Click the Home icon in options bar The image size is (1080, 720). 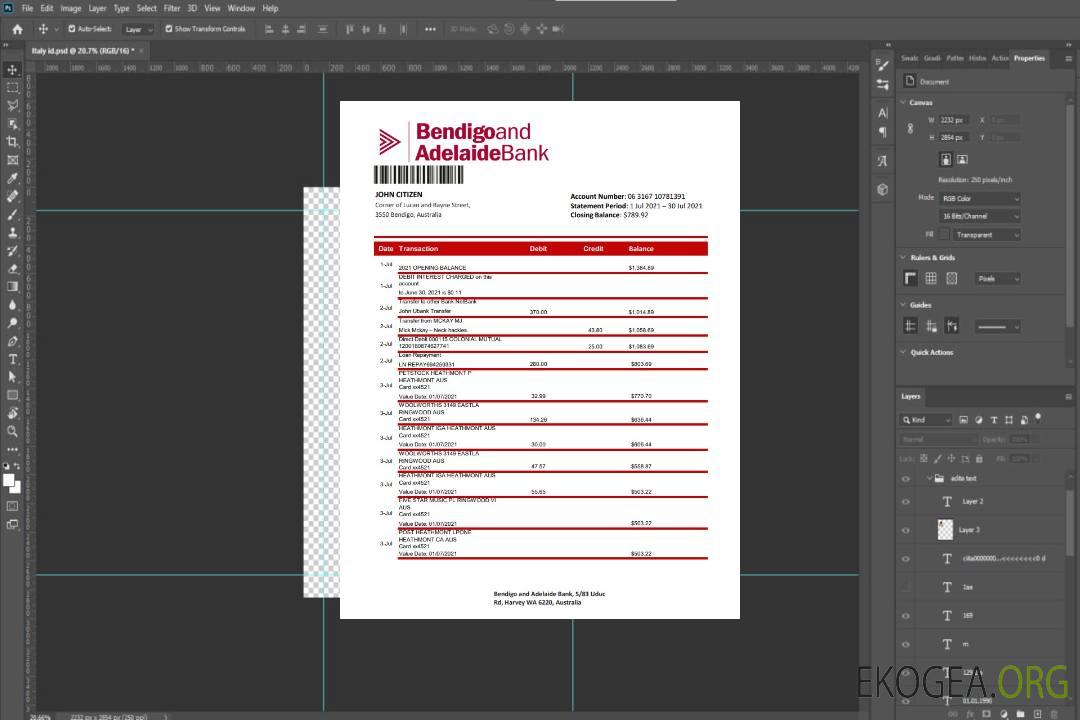click(17, 29)
